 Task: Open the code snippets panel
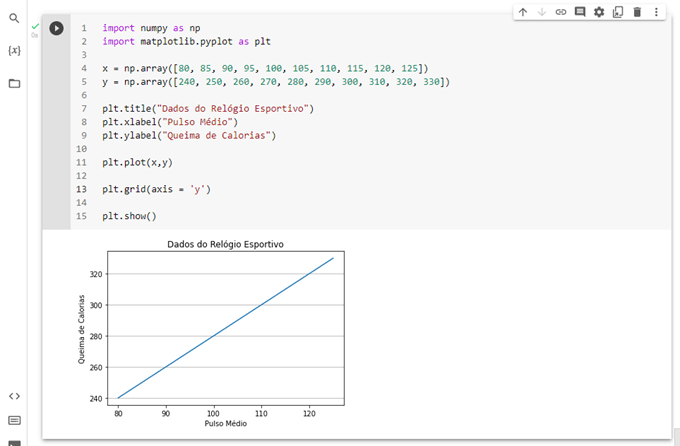[14, 396]
